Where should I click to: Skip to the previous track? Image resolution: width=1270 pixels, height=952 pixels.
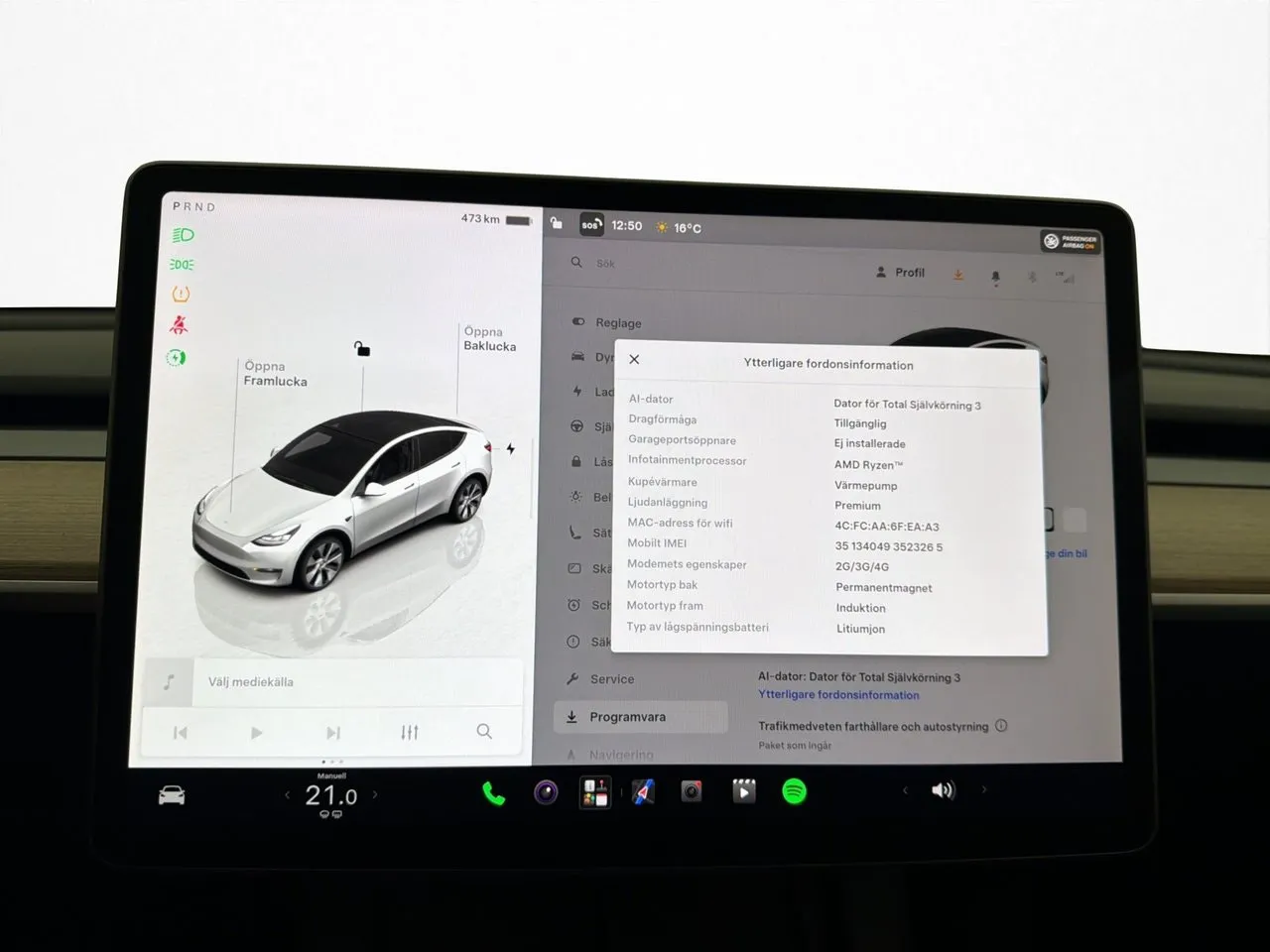click(x=180, y=733)
